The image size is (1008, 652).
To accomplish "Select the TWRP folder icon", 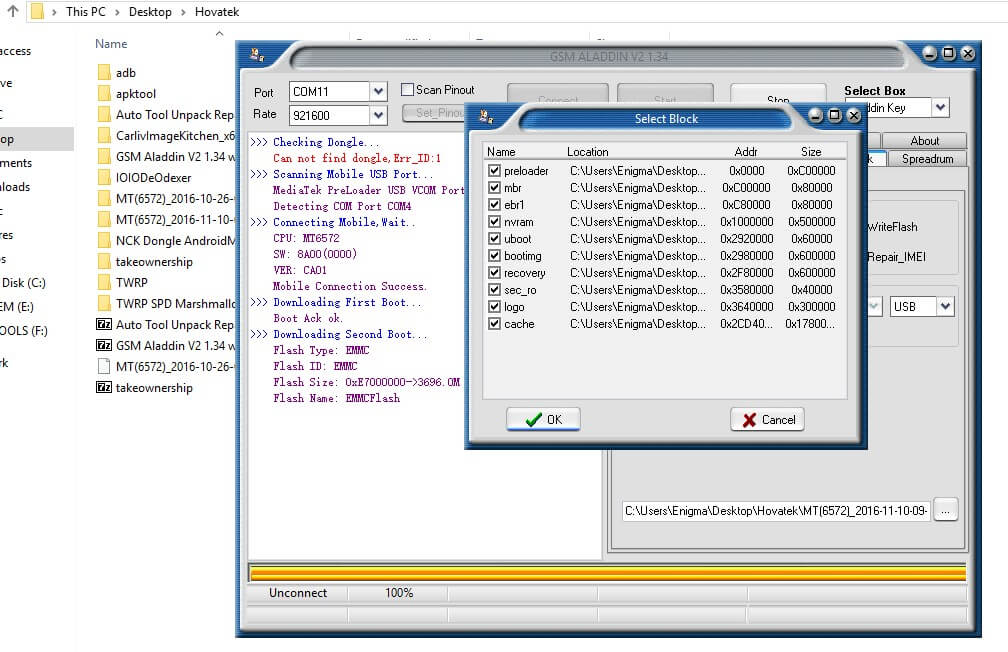I will (104, 282).
